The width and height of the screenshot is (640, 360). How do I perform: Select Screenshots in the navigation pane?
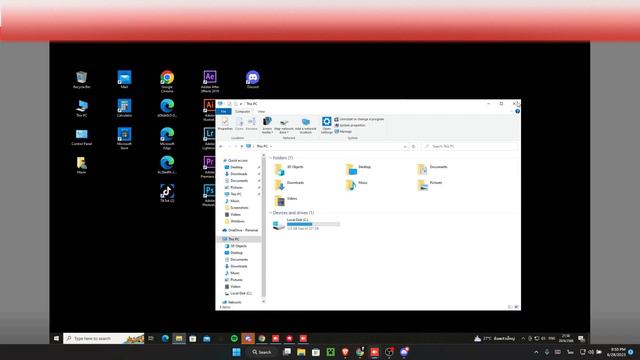coord(236,208)
